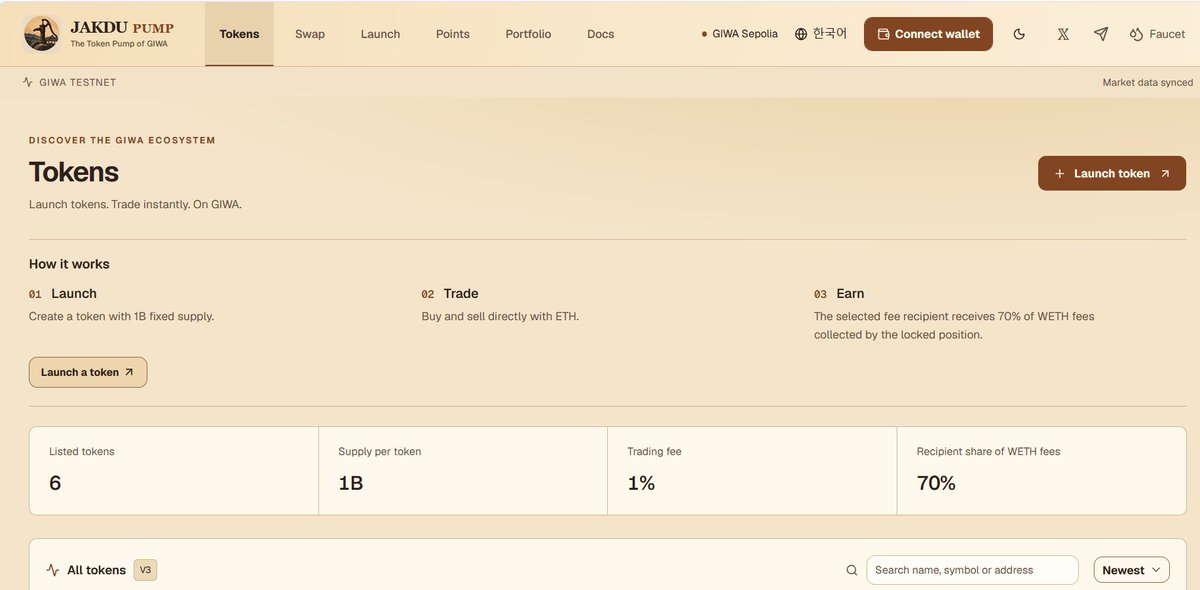This screenshot has width=1200, height=590.
Task: Click the wallet icon on Connect wallet
Action: coord(883,34)
